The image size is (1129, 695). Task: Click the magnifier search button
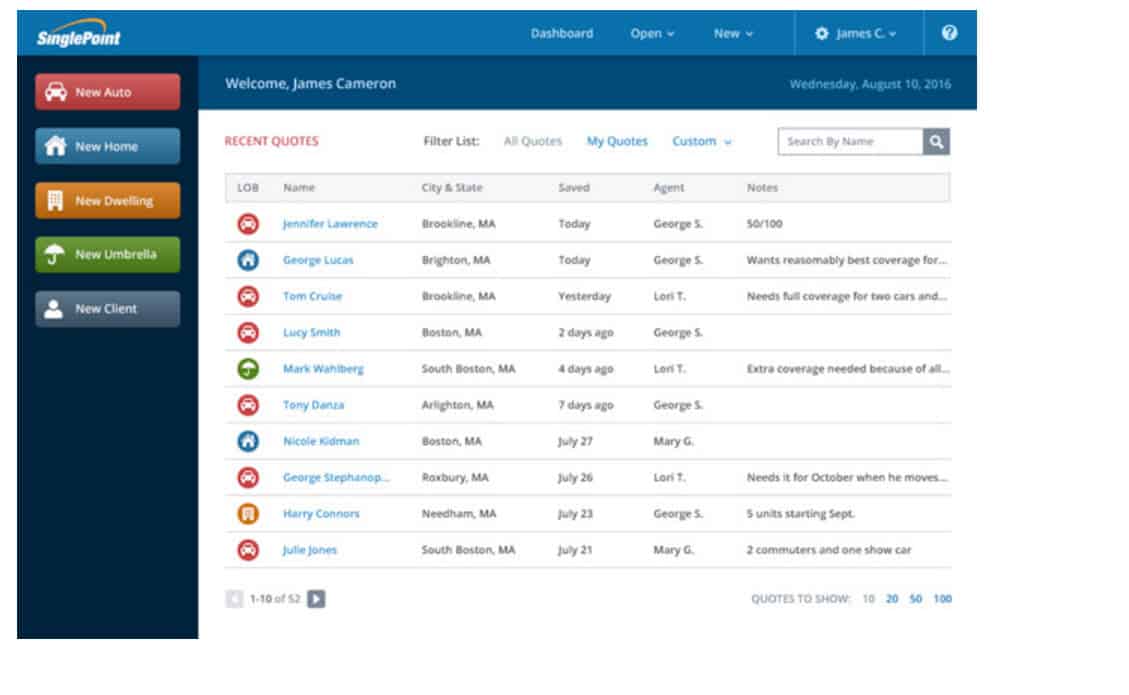coord(936,141)
